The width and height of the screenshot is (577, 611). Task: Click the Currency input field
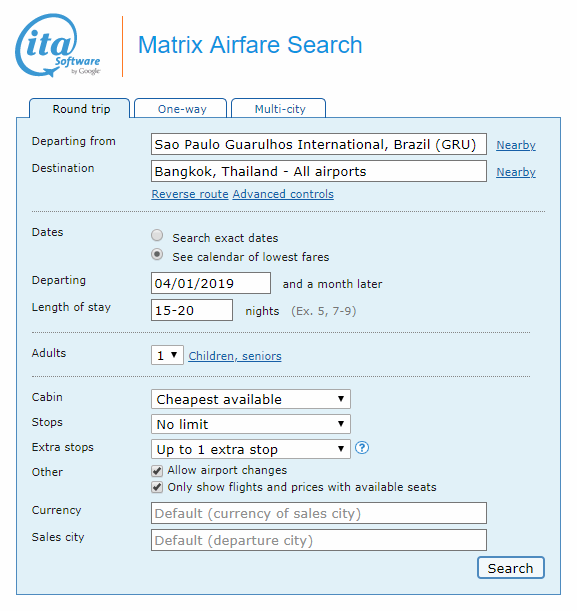(319, 513)
